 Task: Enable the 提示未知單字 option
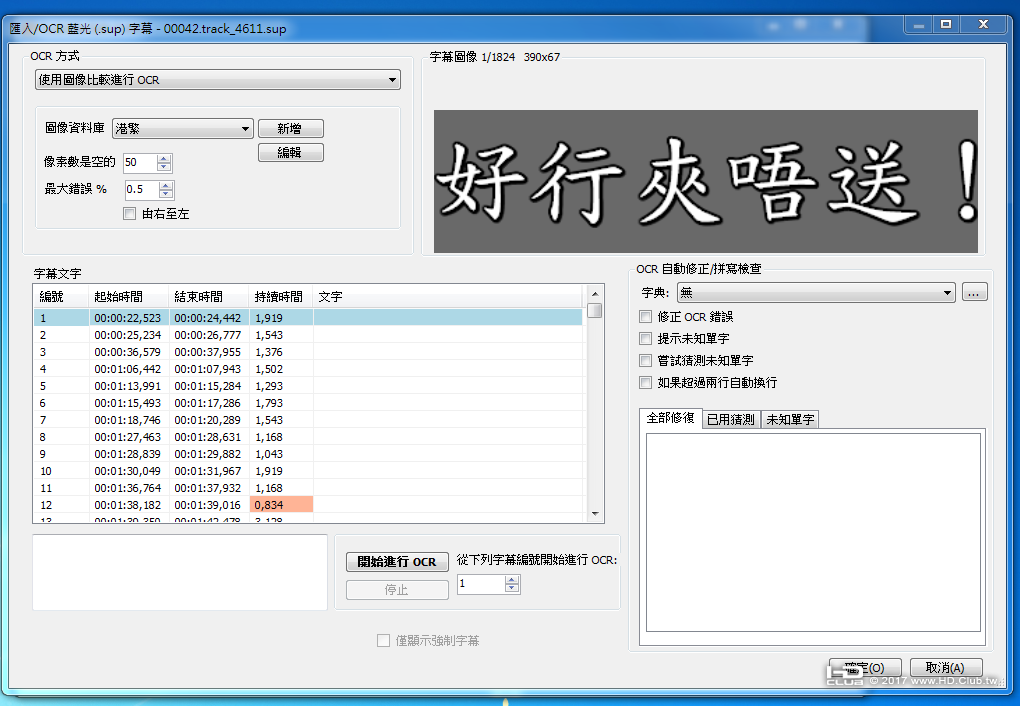645,339
